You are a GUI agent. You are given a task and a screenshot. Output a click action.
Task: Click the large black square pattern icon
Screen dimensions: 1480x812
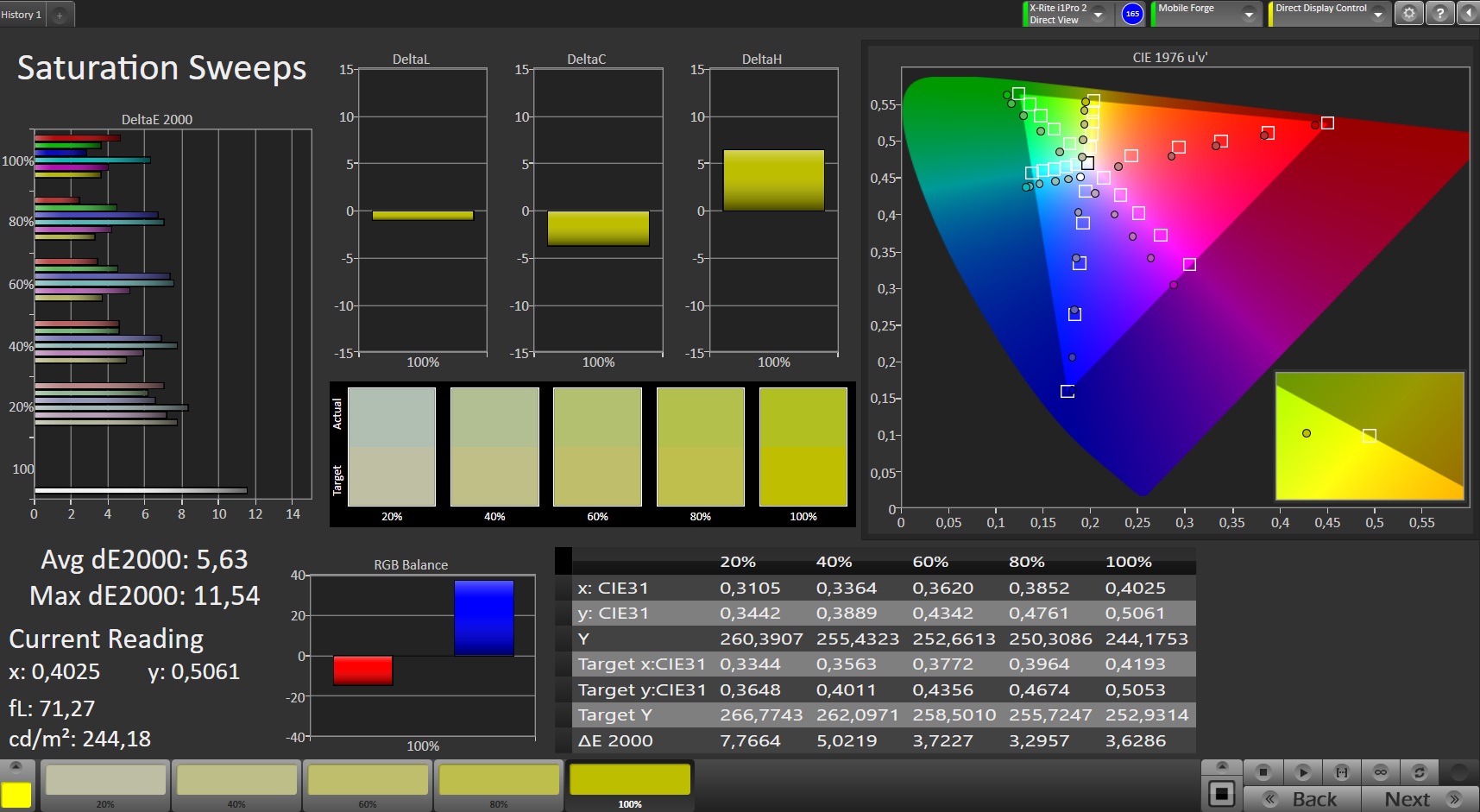click(x=1222, y=794)
